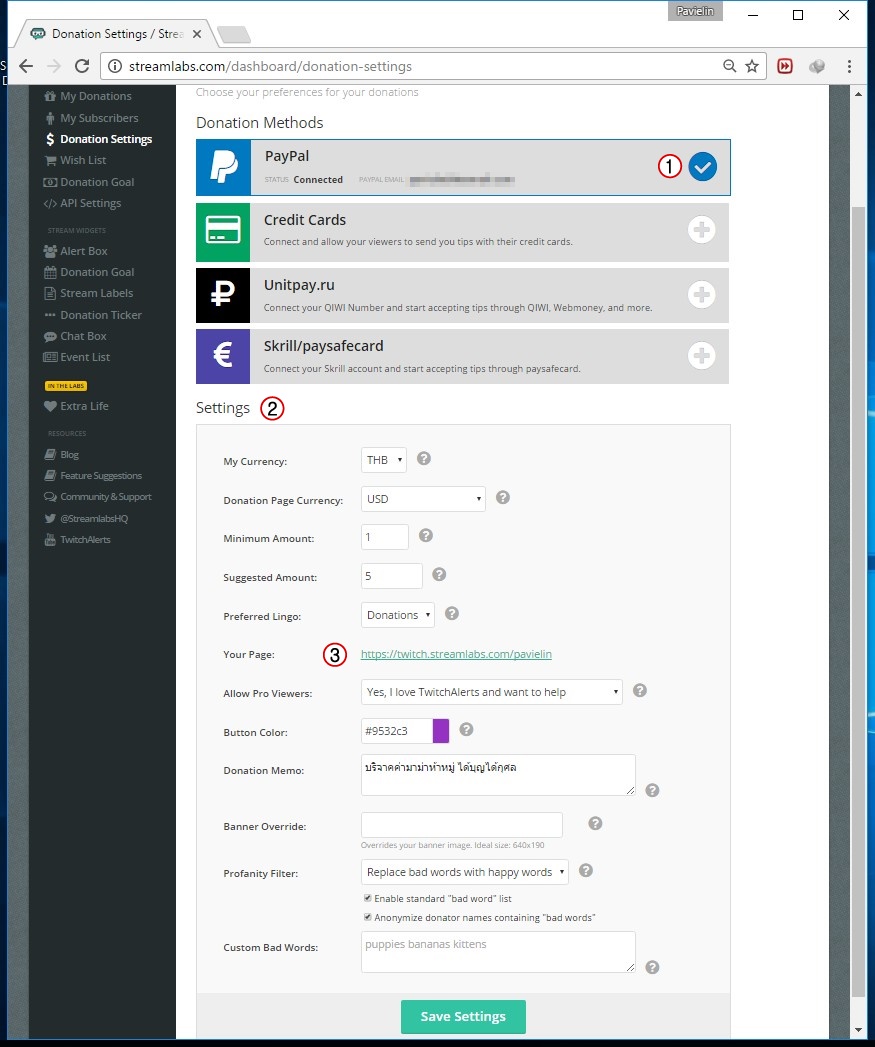The height and width of the screenshot is (1047, 875).
Task: Open API Settings in sidebar
Action: pyautogui.click(x=82, y=203)
